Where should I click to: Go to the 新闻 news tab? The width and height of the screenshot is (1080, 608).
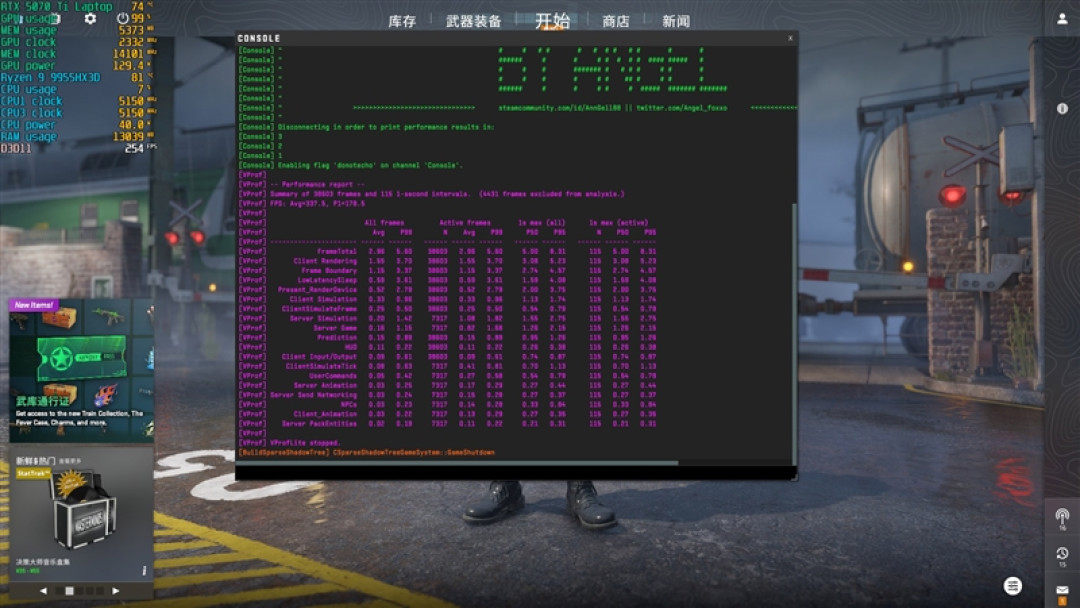pyautogui.click(x=676, y=21)
